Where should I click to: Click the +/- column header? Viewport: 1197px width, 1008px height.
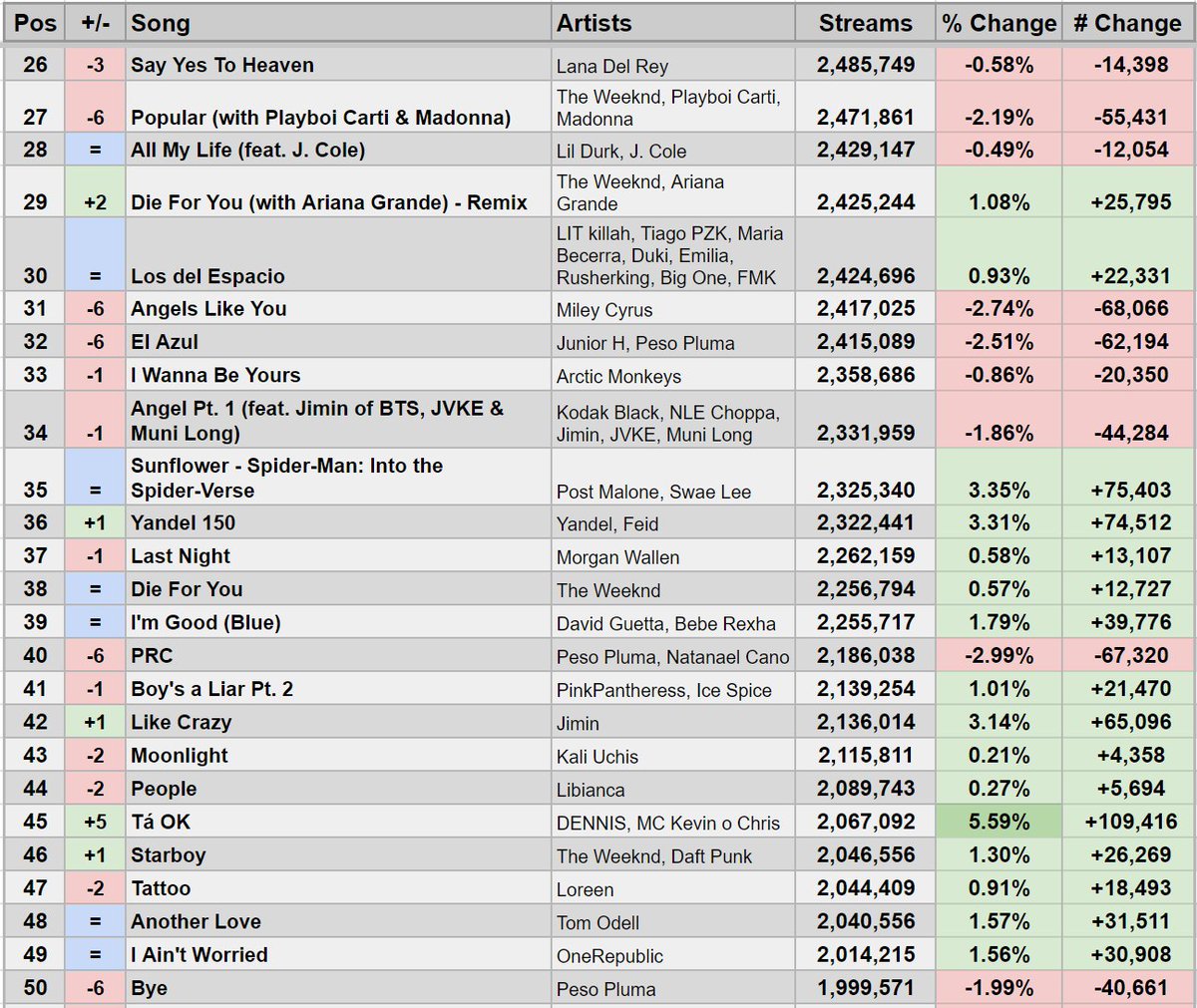[96, 23]
